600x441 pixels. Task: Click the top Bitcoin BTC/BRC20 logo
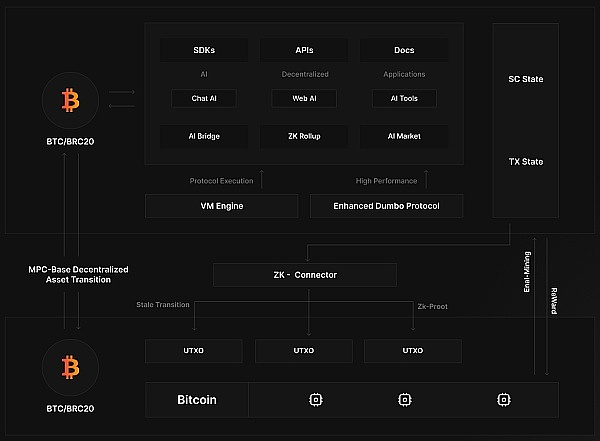point(69,102)
